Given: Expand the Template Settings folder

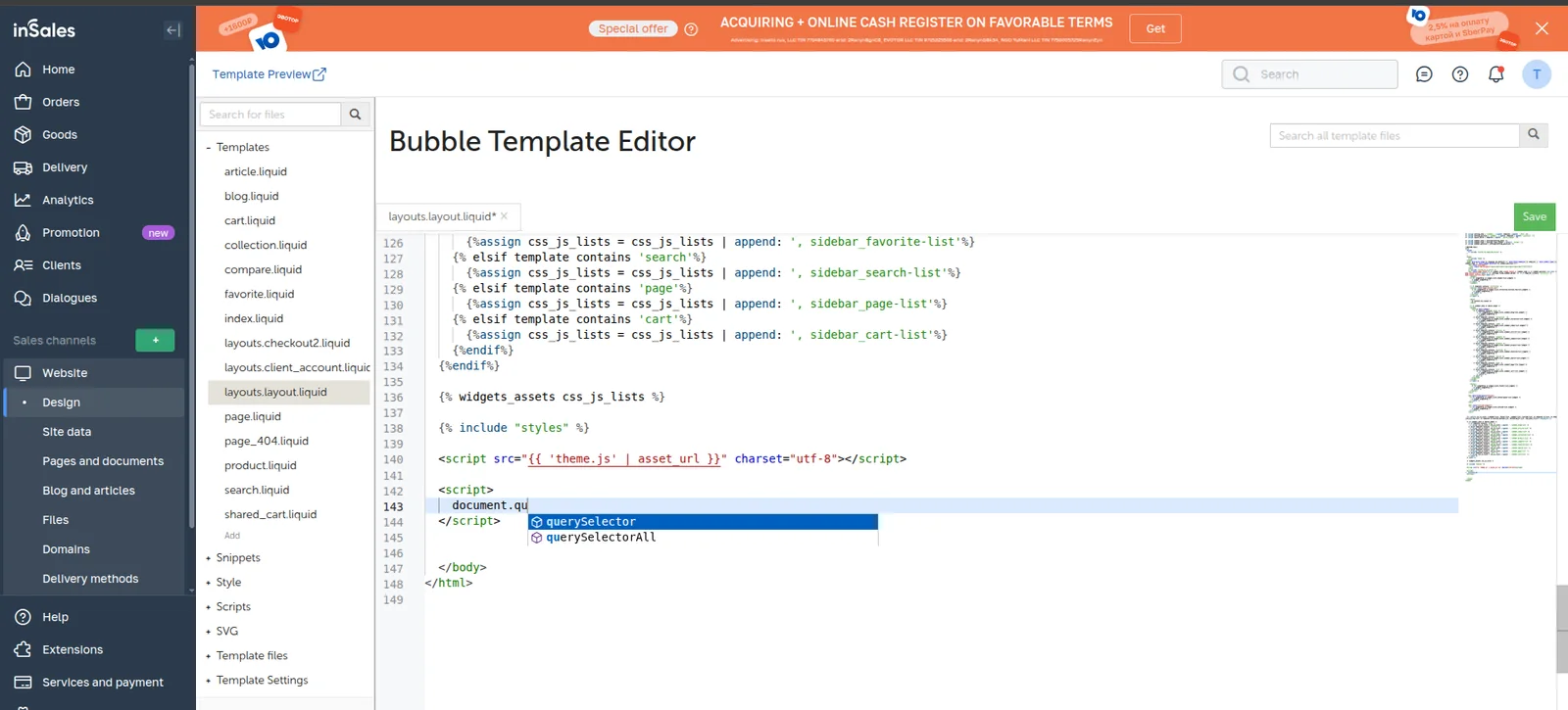Looking at the screenshot, I should [209, 681].
